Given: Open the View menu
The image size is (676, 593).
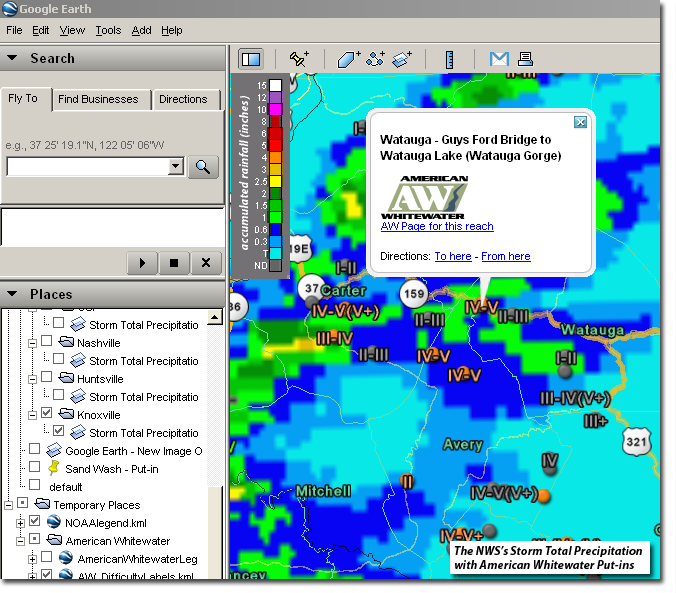Looking at the screenshot, I should [x=72, y=30].
